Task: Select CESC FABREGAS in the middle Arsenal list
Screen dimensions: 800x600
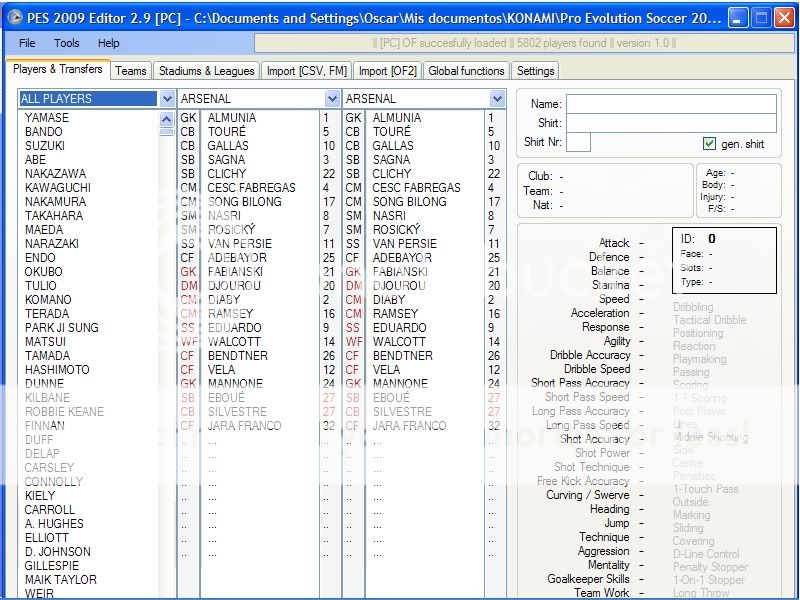Action: (251, 188)
